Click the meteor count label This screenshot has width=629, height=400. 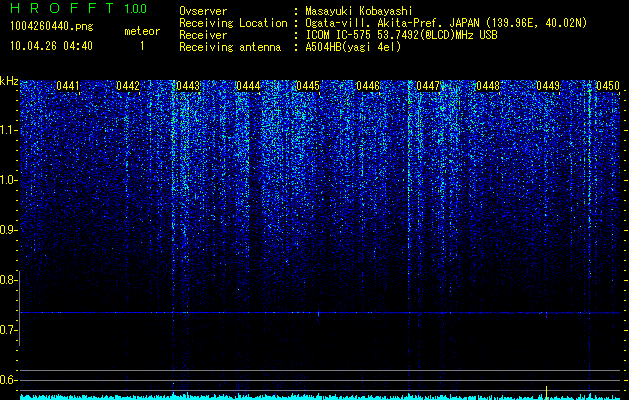[142, 31]
